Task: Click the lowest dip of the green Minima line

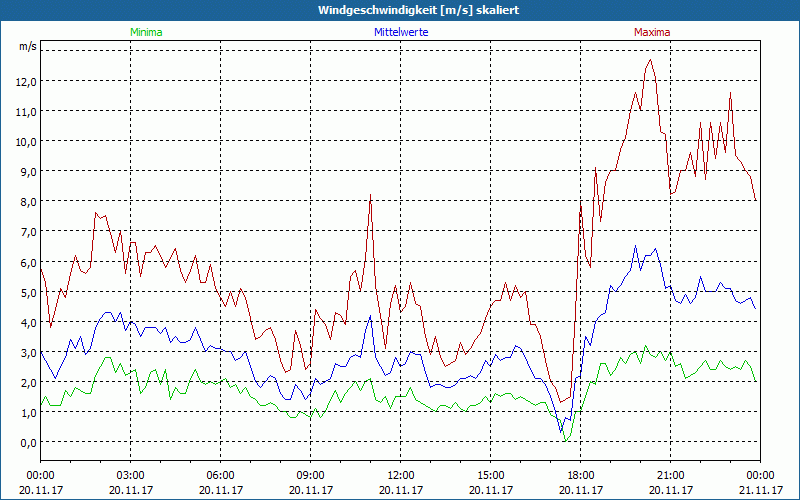Action: point(566,440)
